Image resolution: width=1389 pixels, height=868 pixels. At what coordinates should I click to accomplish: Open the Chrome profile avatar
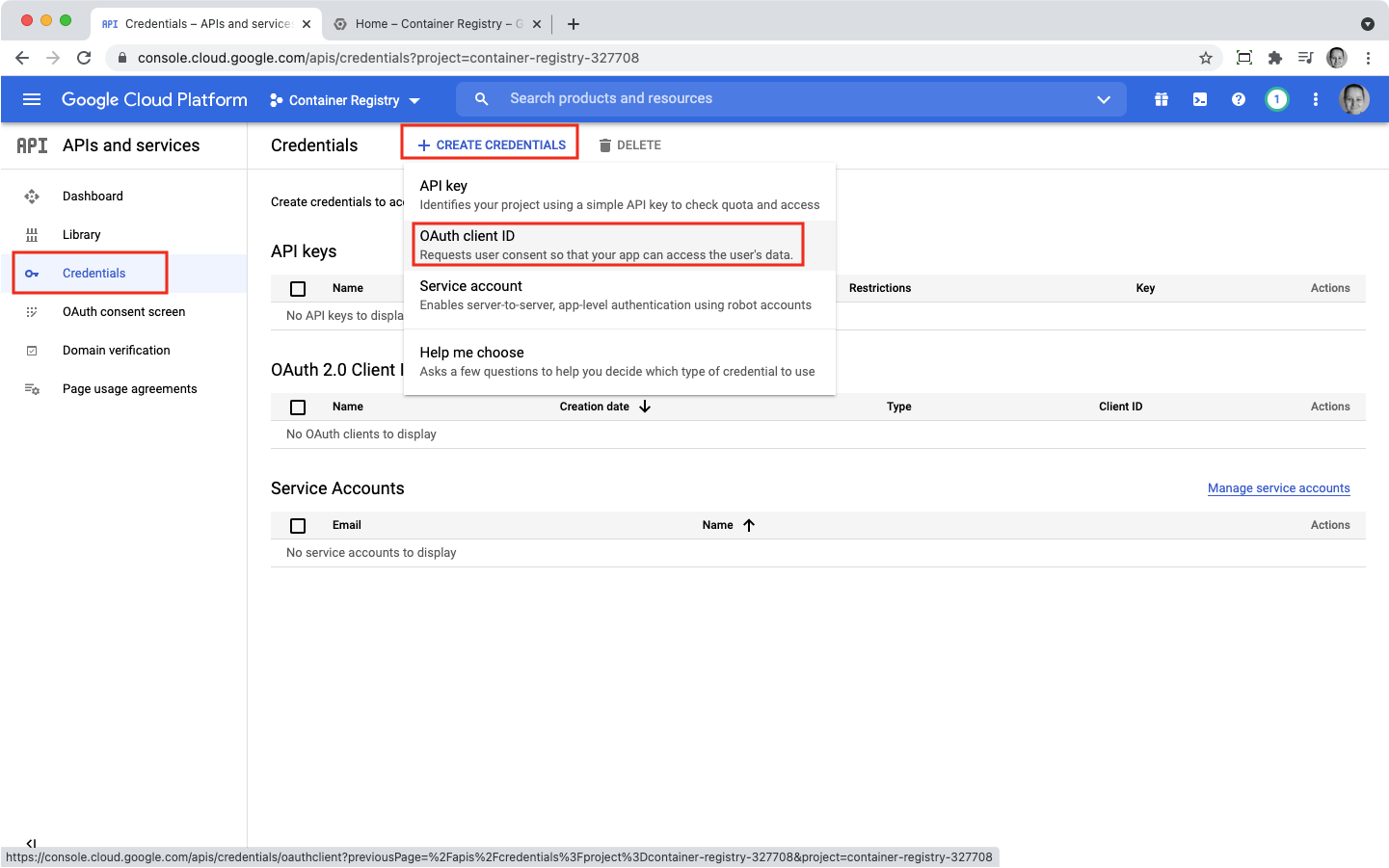pos(1337,58)
